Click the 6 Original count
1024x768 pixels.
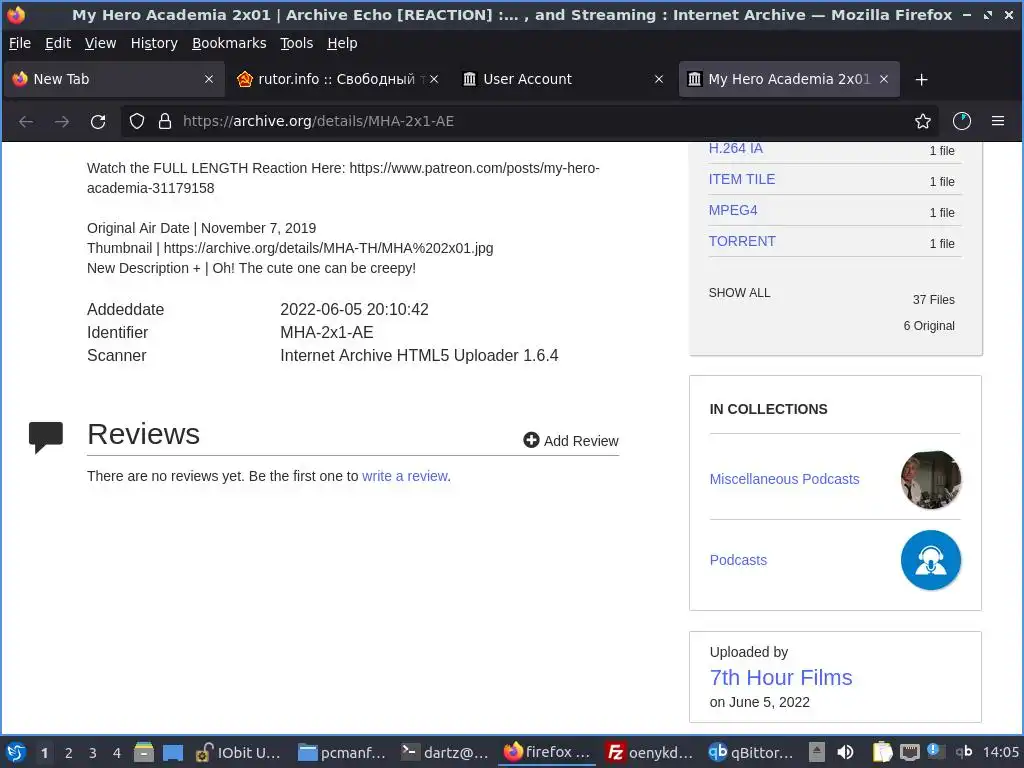pos(929,326)
